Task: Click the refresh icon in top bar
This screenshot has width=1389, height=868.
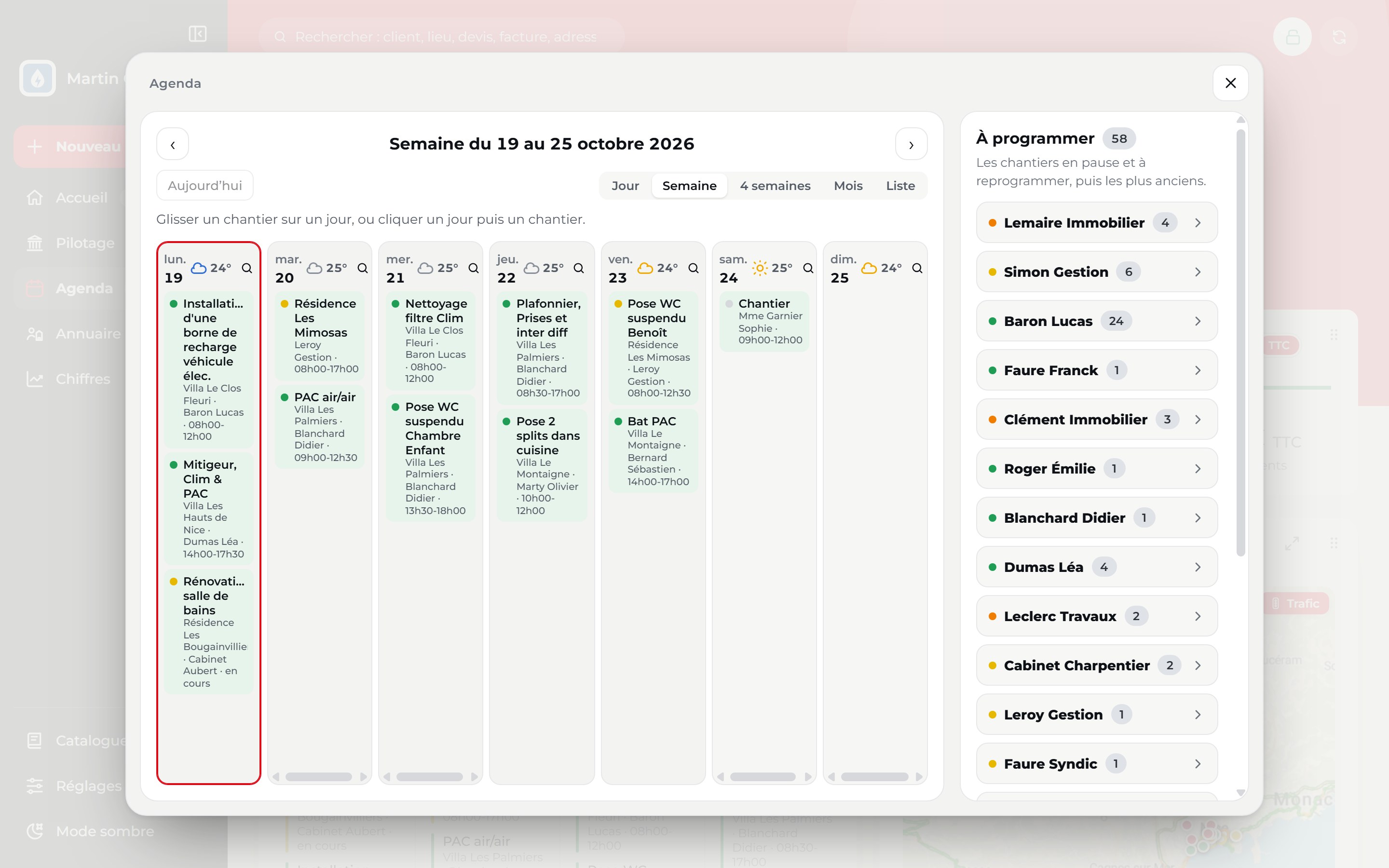Action: click(1339, 37)
